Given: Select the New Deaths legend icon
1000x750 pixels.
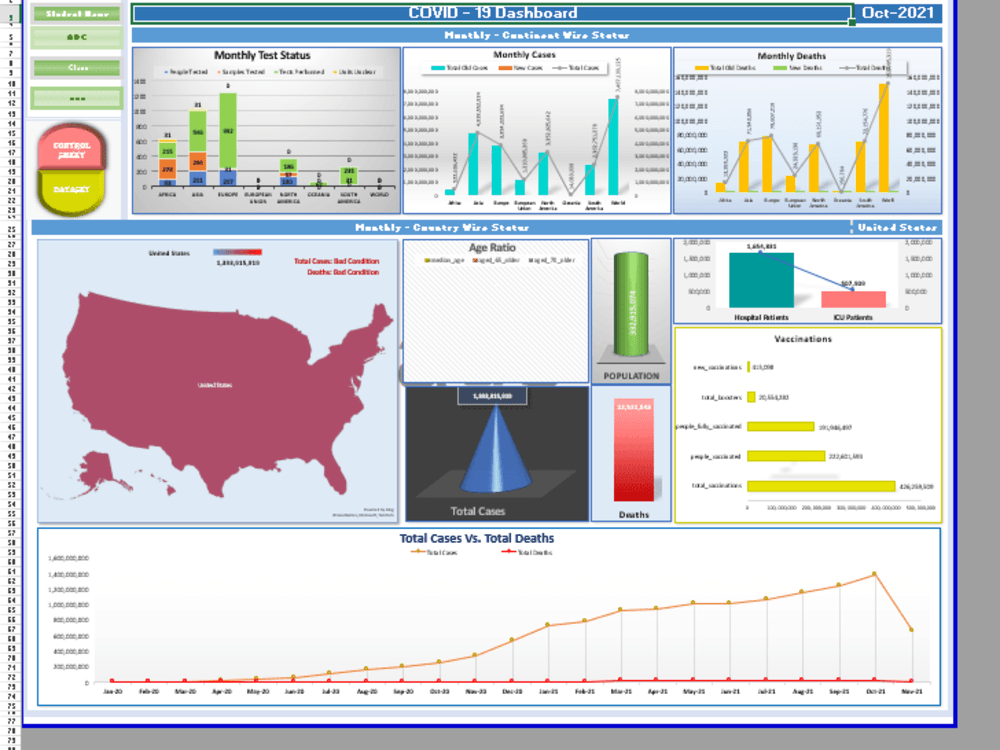Looking at the screenshot, I should pyautogui.click(x=778, y=66).
